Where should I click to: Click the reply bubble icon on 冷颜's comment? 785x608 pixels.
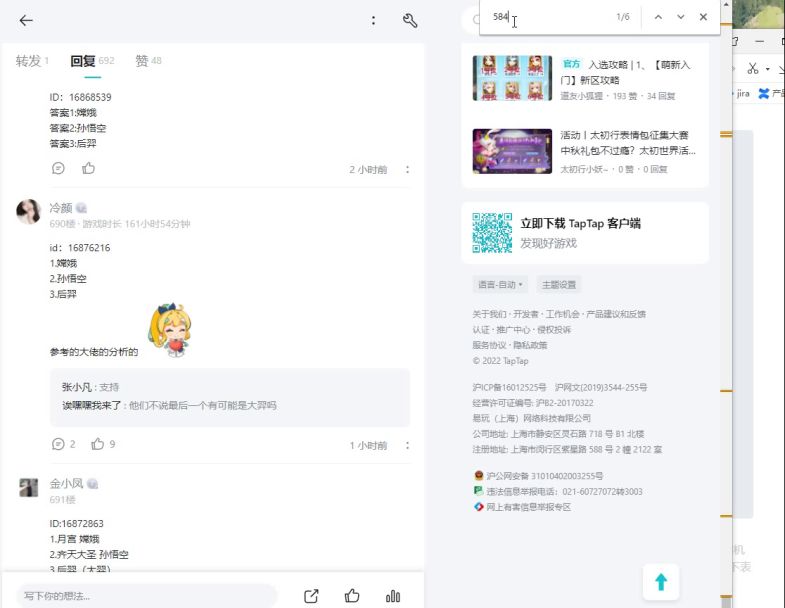pyautogui.click(x=58, y=444)
